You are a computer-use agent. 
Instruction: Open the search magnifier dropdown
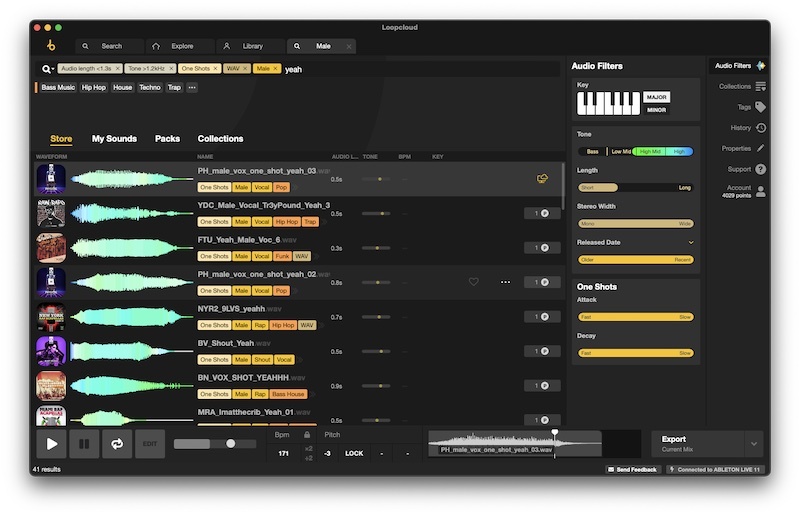[47, 69]
